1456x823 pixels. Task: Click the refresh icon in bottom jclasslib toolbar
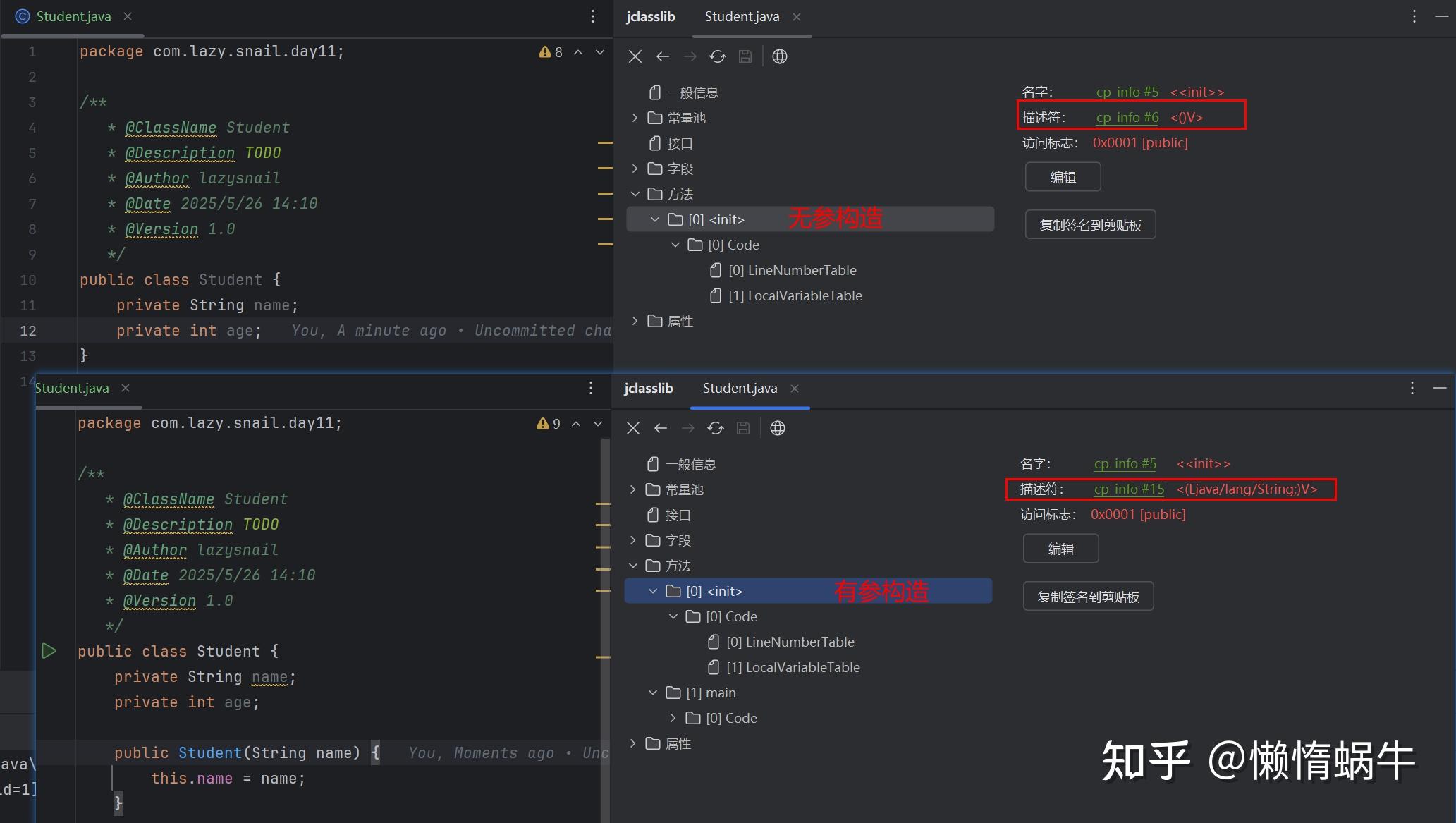point(715,428)
